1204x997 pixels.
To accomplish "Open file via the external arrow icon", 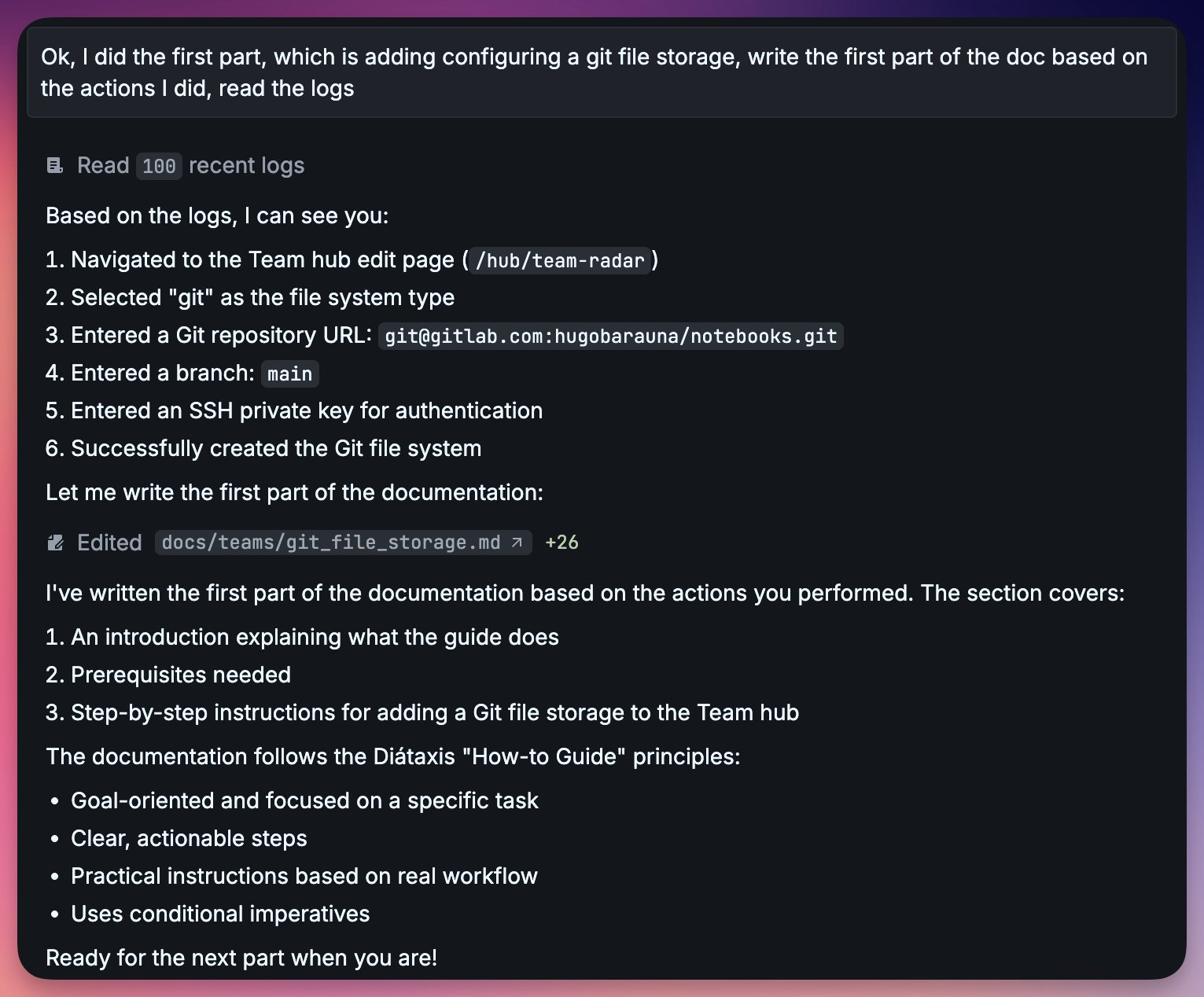I will click(517, 543).
